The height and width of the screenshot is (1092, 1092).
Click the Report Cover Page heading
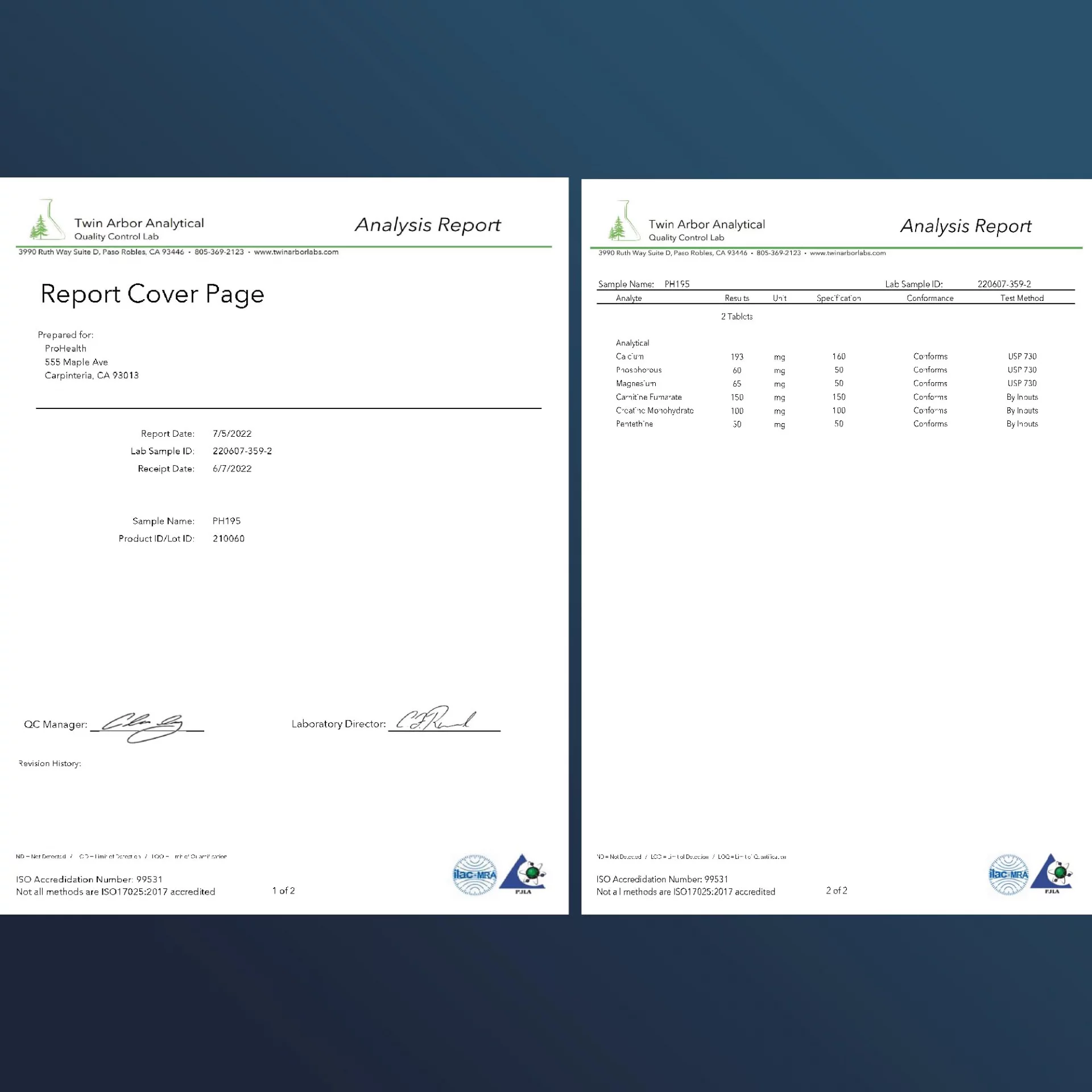(152, 294)
